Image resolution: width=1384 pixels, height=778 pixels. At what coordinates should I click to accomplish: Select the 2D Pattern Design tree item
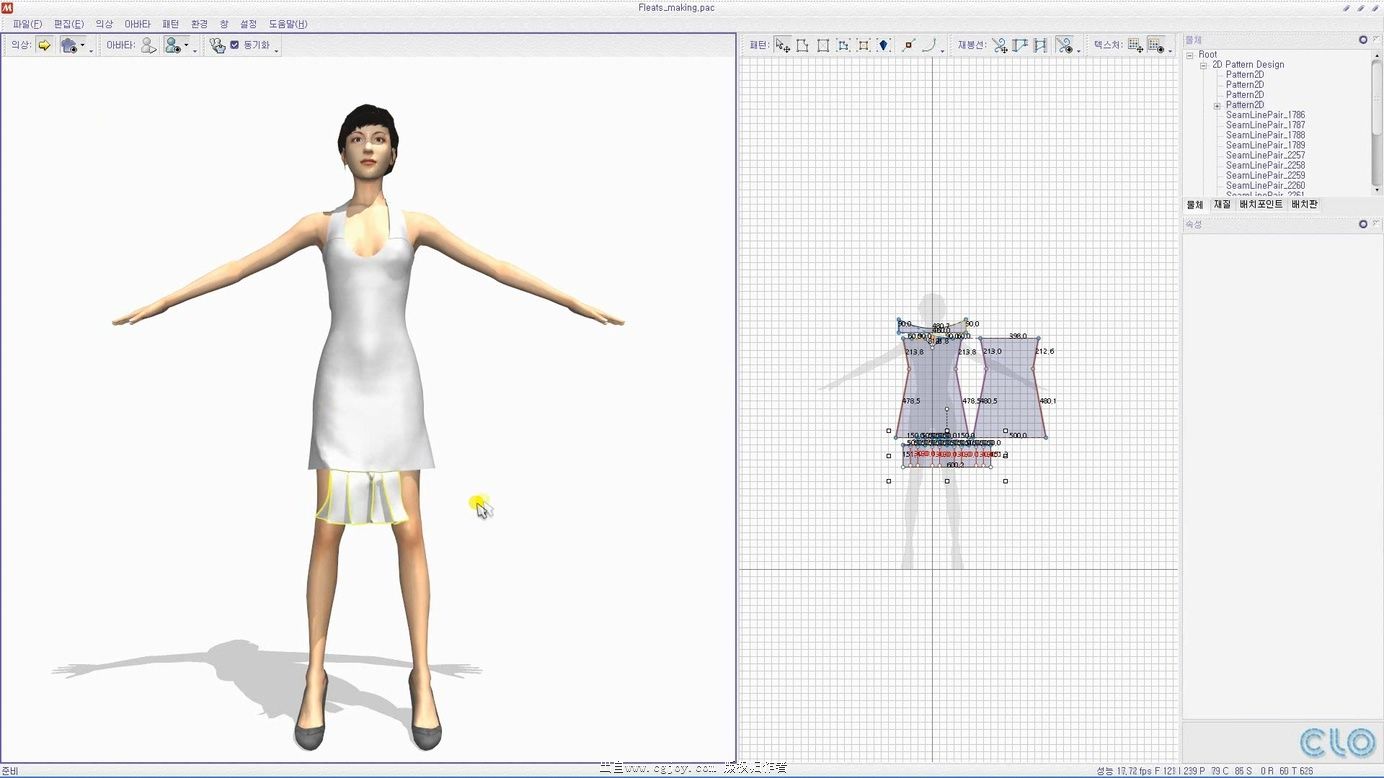pyautogui.click(x=1248, y=65)
